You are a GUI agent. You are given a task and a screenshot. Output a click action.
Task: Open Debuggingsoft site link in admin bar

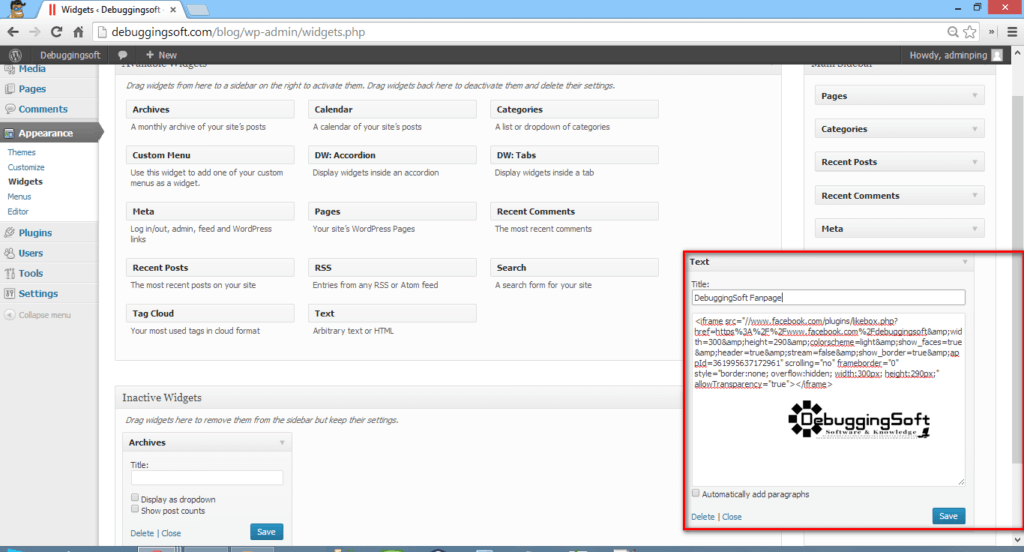click(x=70, y=56)
